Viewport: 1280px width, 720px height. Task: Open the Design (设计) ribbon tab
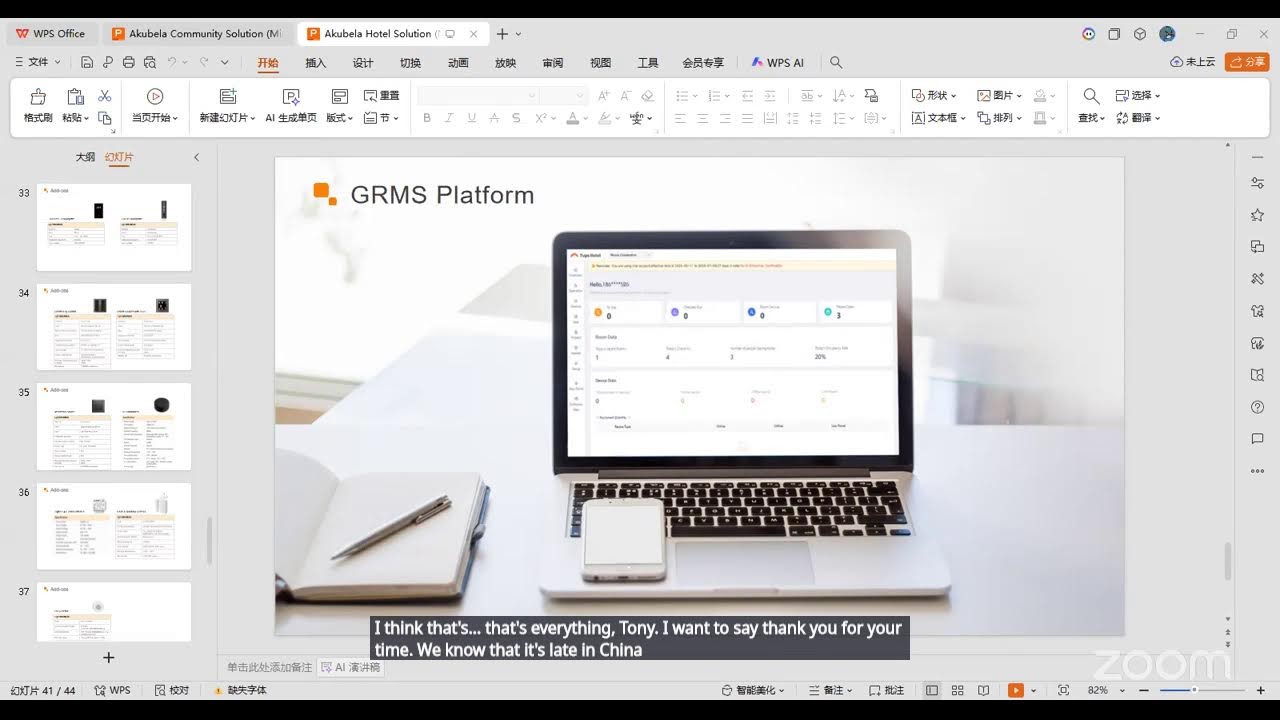(363, 62)
